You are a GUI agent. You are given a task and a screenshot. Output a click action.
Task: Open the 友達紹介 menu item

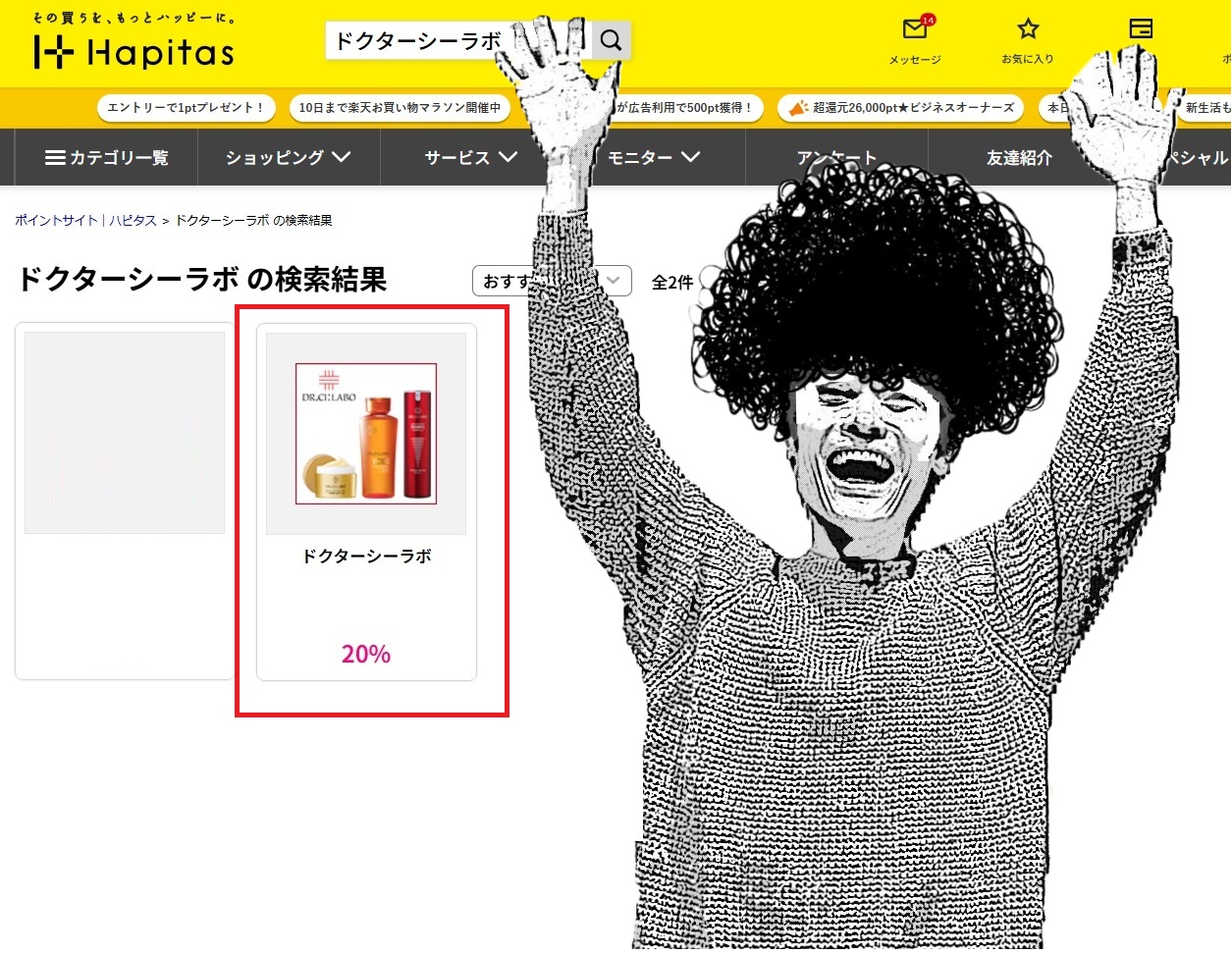(1019, 157)
